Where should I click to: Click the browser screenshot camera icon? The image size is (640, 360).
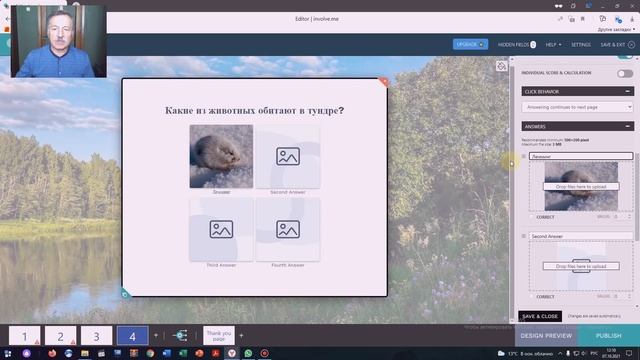[571, 19]
